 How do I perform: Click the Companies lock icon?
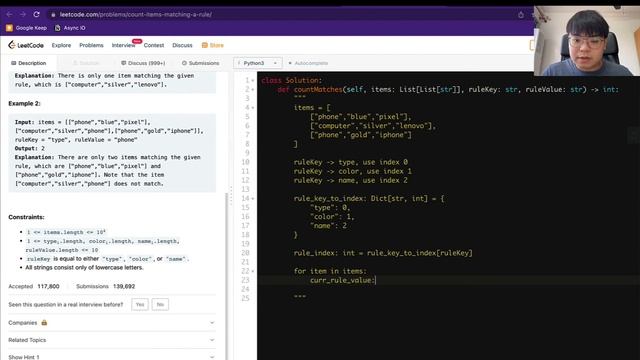[x=44, y=322]
